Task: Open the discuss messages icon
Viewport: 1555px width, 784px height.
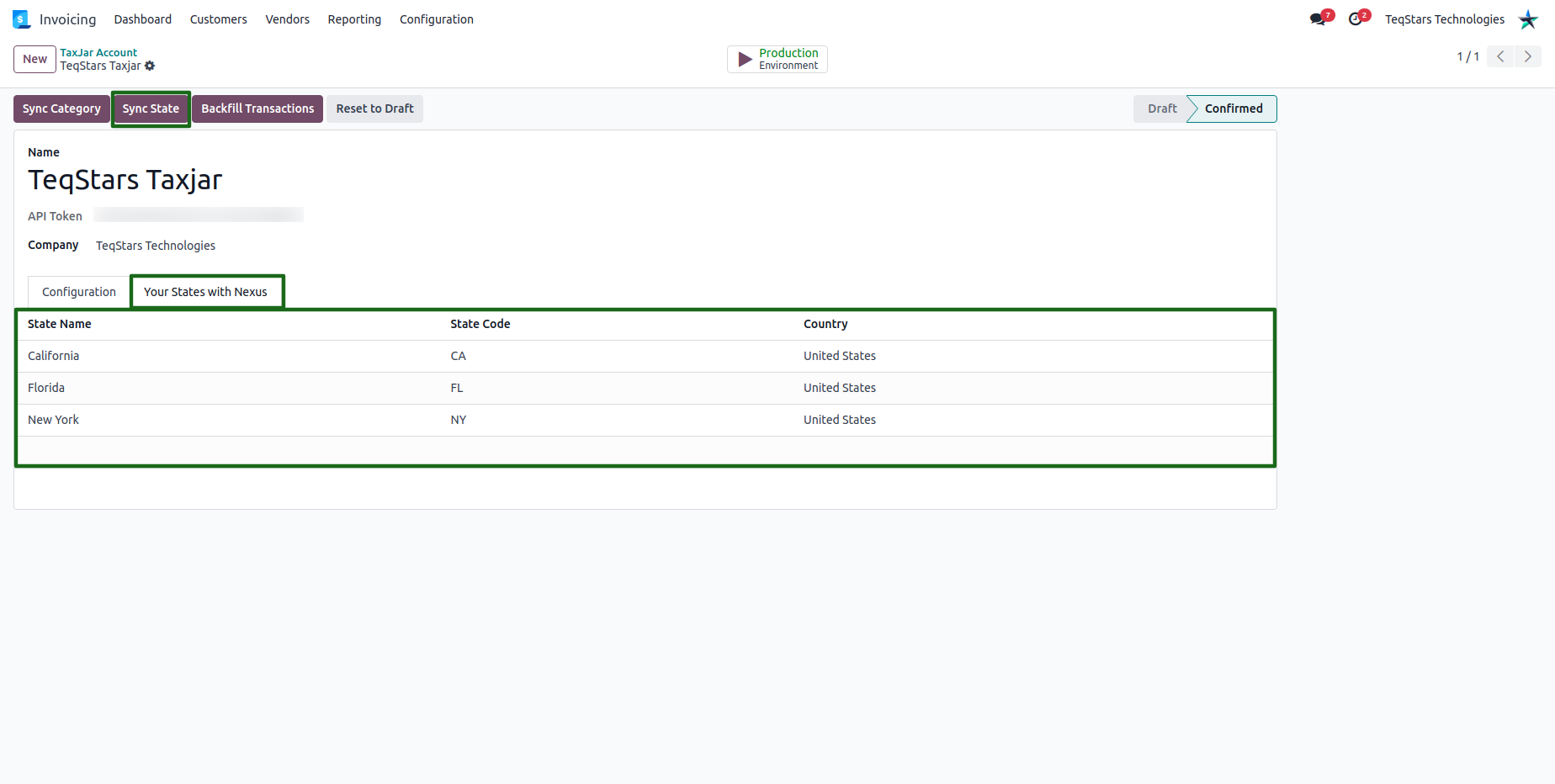Action: pyautogui.click(x=1319, y=19)
